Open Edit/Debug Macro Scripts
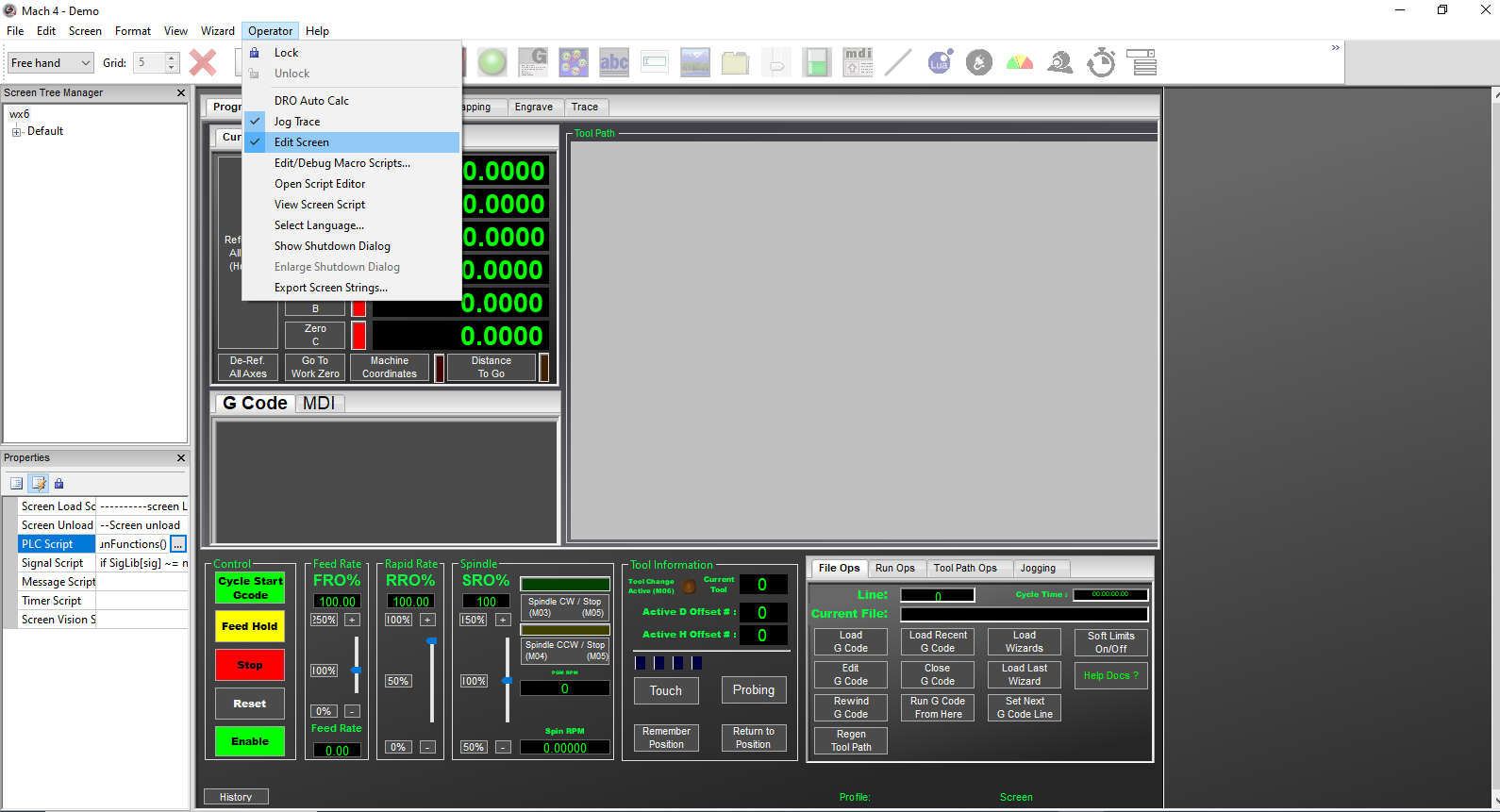This screenshot has height=812, width=1500. (x=352, y=163)
